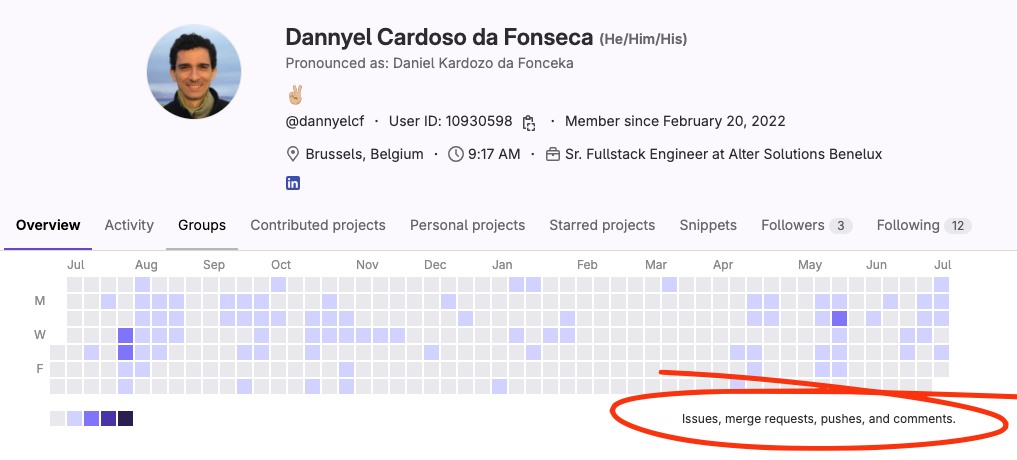The height and width of the screenshot is (460, 1017).
Task: Click the clock icon beside local time
Action: (456, 155)
